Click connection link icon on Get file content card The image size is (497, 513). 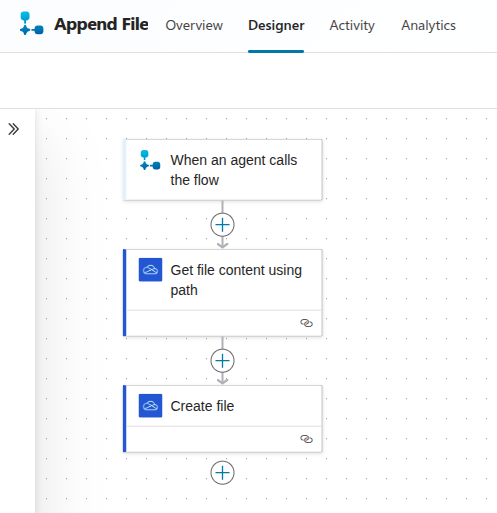tap(306, 323)
